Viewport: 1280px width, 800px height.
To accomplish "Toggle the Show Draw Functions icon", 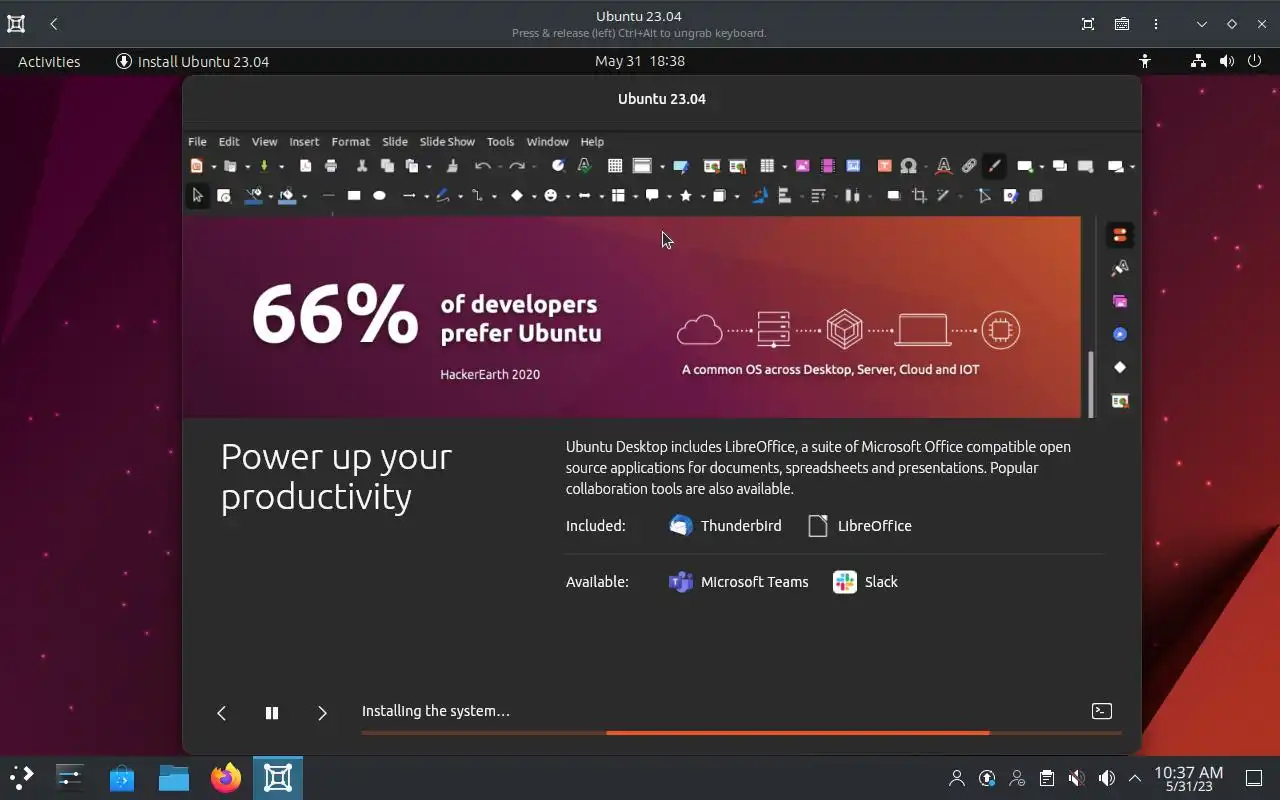I will 994,166.
